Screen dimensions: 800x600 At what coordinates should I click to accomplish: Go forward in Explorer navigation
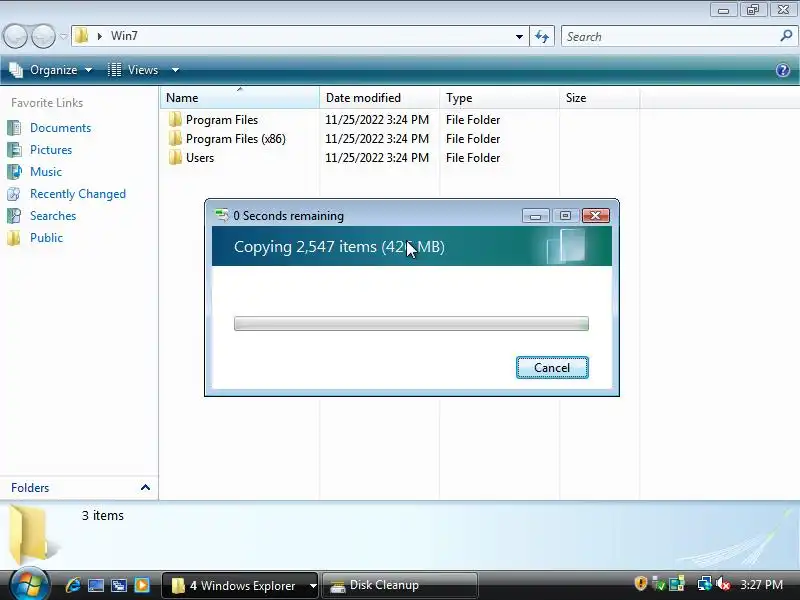click(44, 36)
